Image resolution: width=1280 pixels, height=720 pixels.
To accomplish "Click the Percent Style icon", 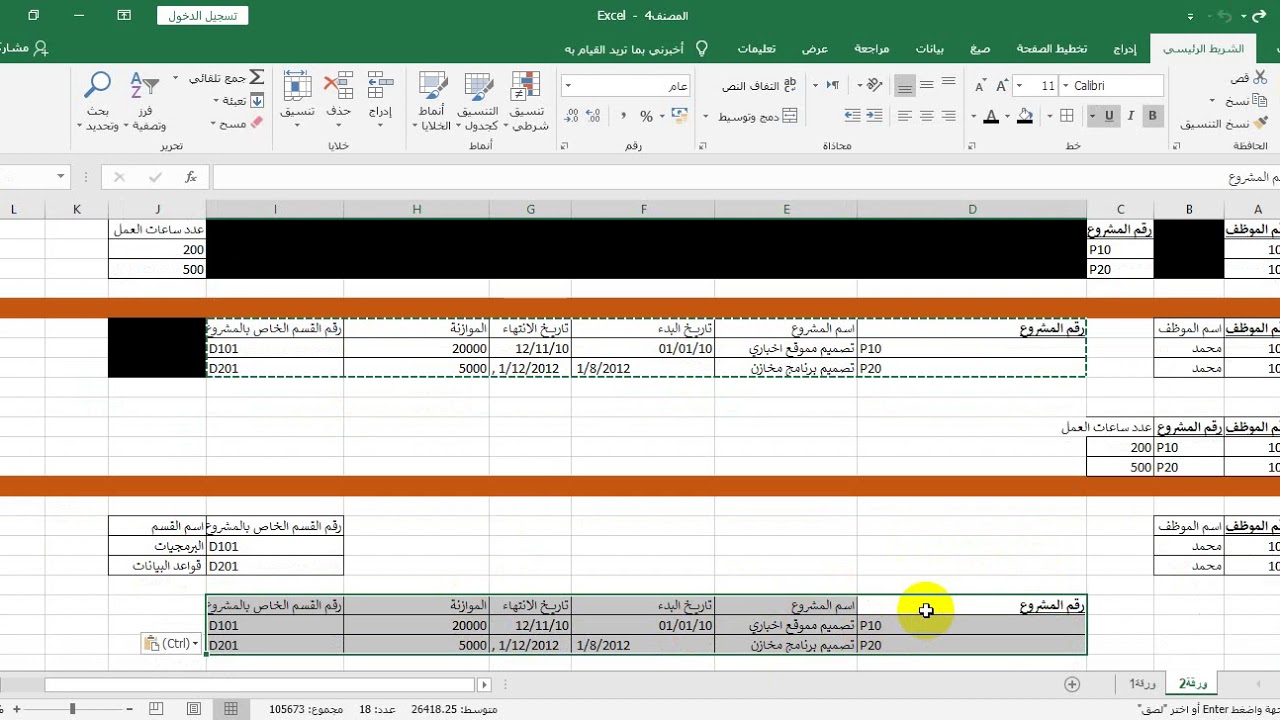I will 646,117.
